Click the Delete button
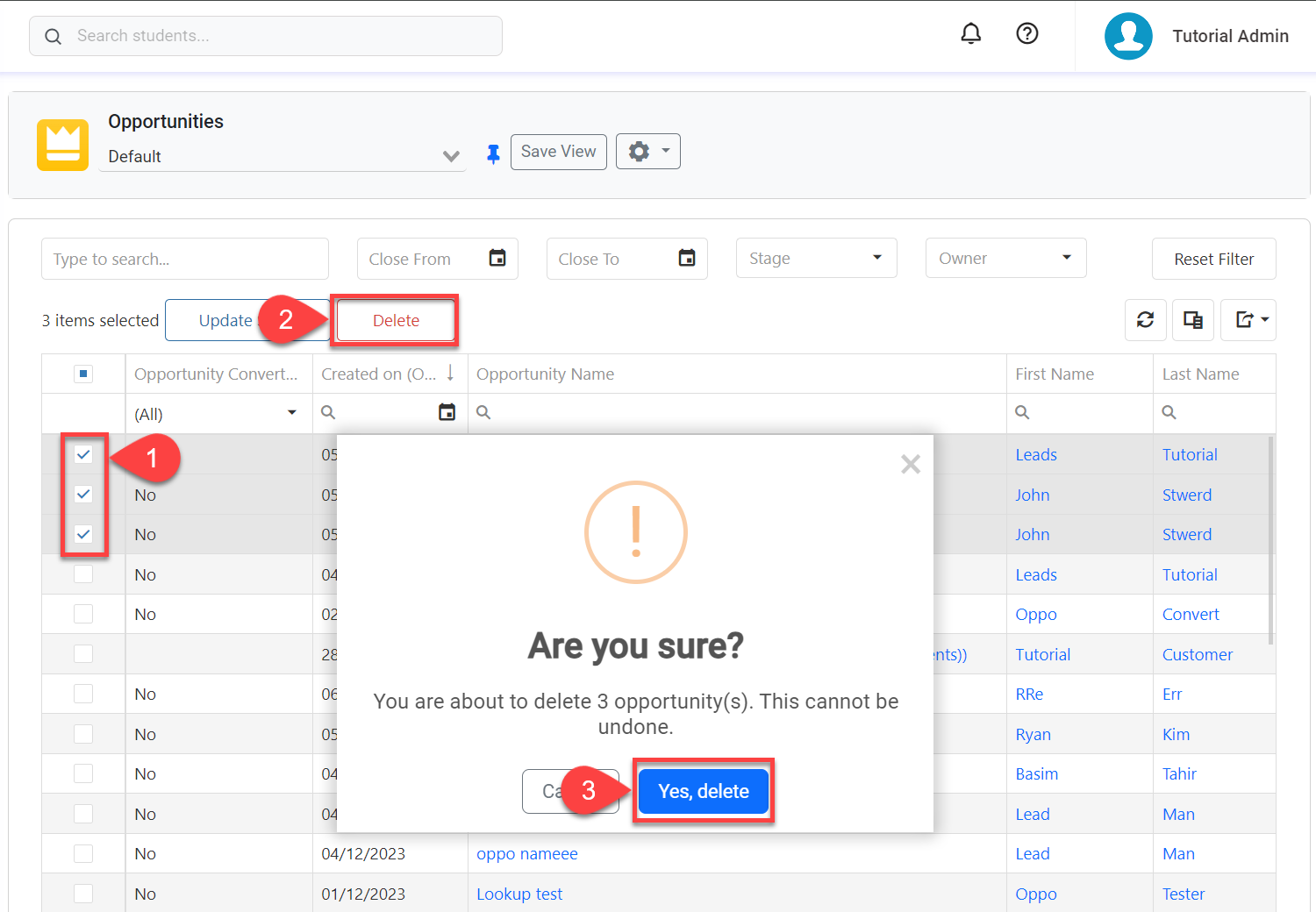The width and height of the screenshot is (1316, 912). [397, 320]
